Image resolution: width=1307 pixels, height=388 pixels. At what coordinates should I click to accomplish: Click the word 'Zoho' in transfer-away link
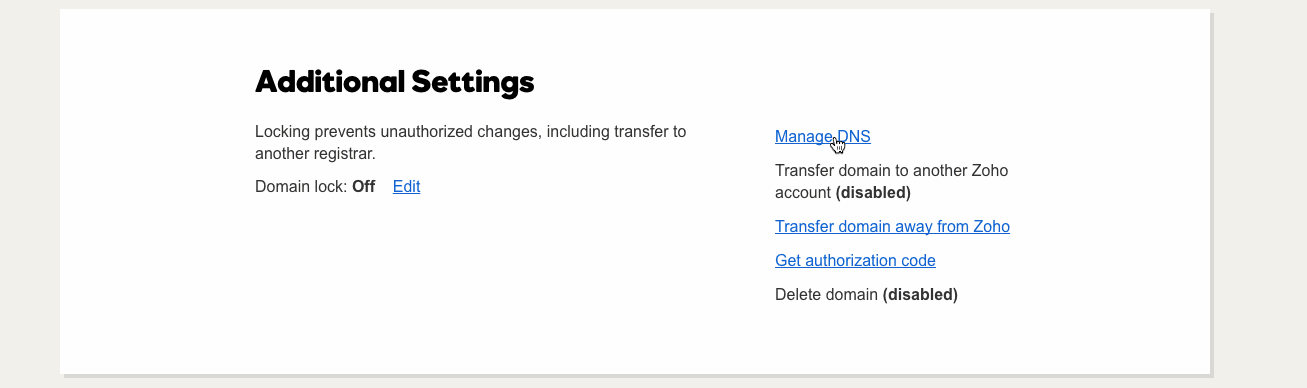992,226
